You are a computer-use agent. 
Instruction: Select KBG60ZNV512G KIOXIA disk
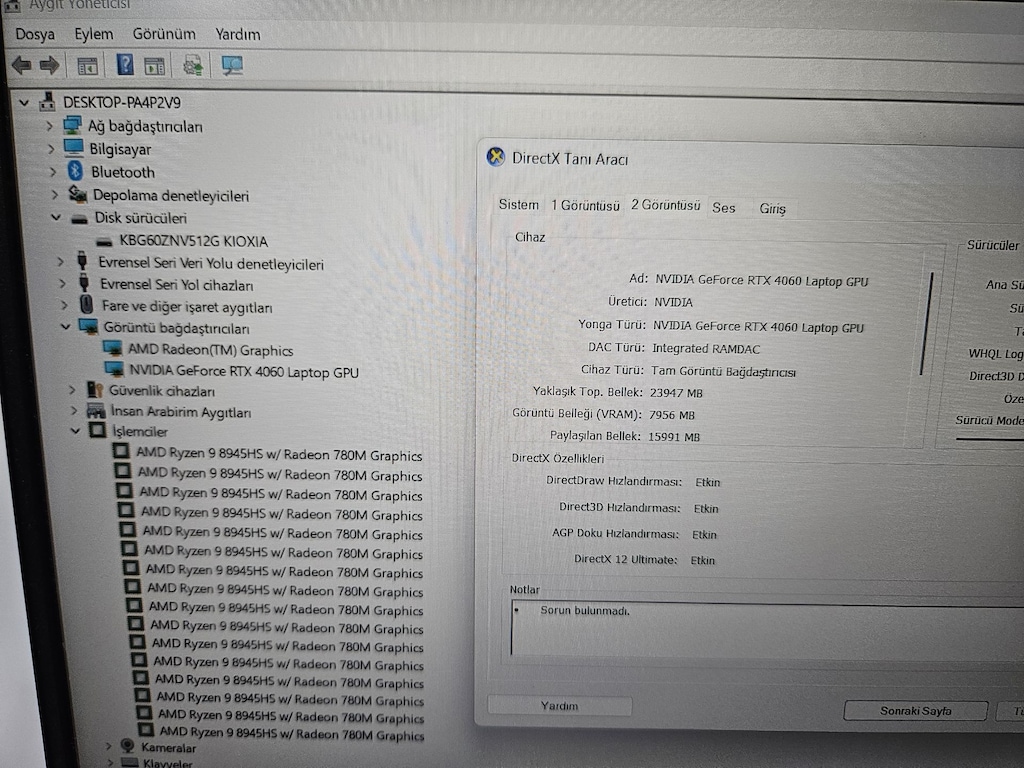[x=193, y=241]
